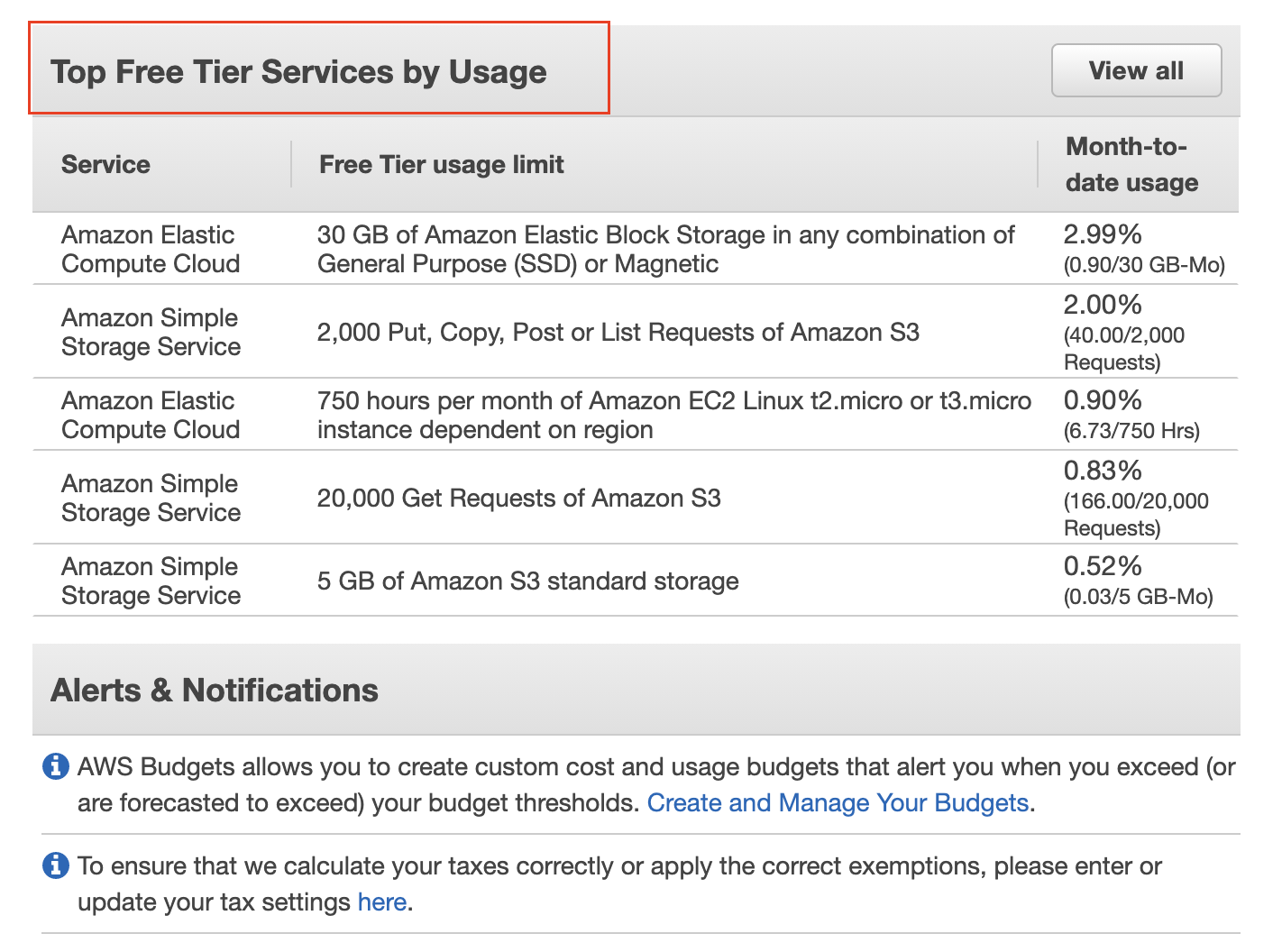Click the View all button

pyautogui.click(x=1135, y=70)
